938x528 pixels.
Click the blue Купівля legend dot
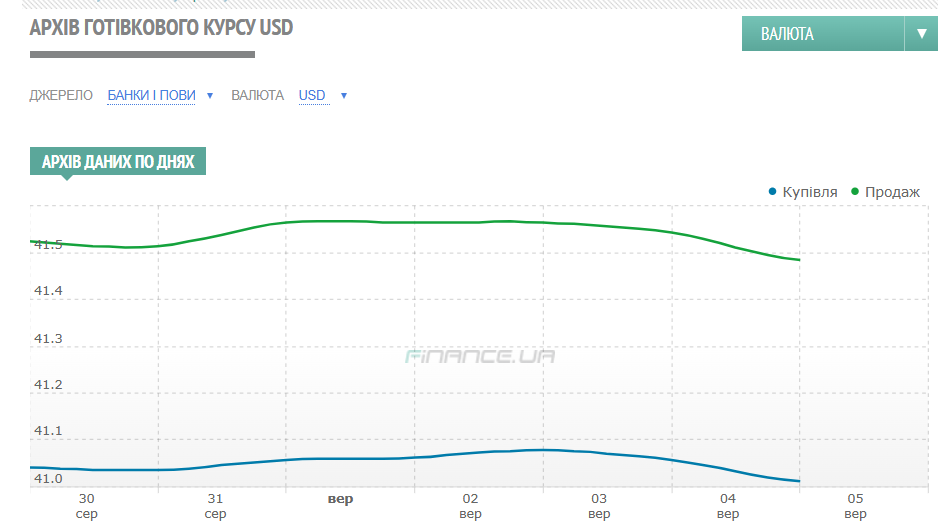[772, 191]
